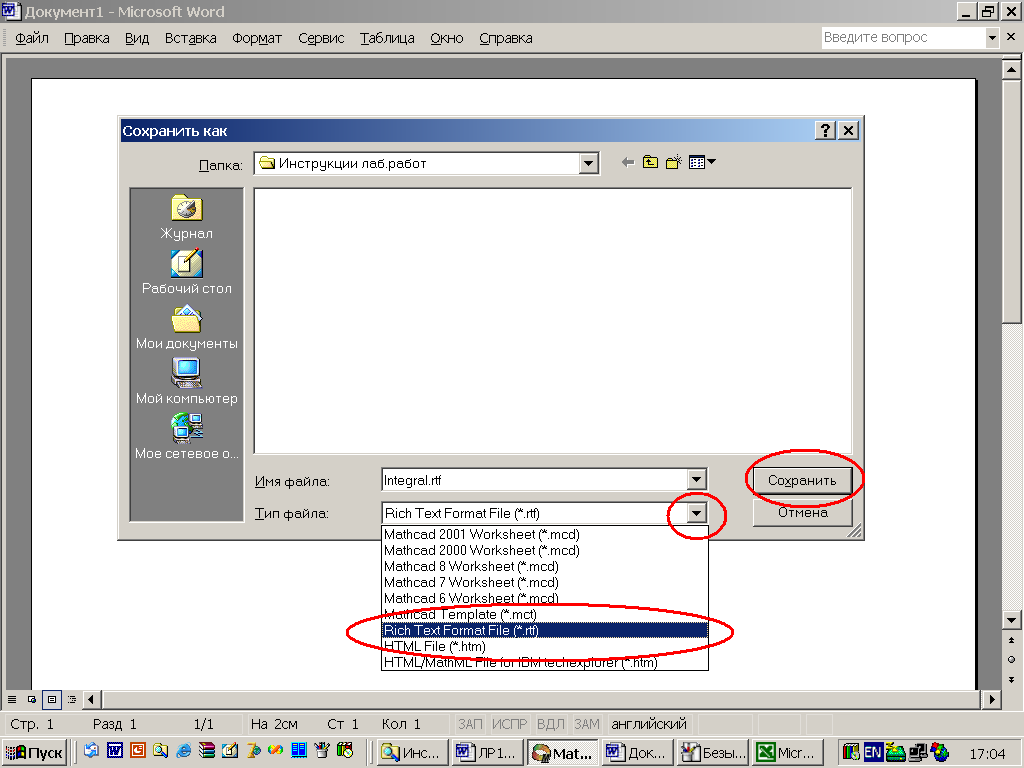Viewport: 1024px width, 768px height.
Task: Switch to Outline view in Word
Action: click(72, 699)
